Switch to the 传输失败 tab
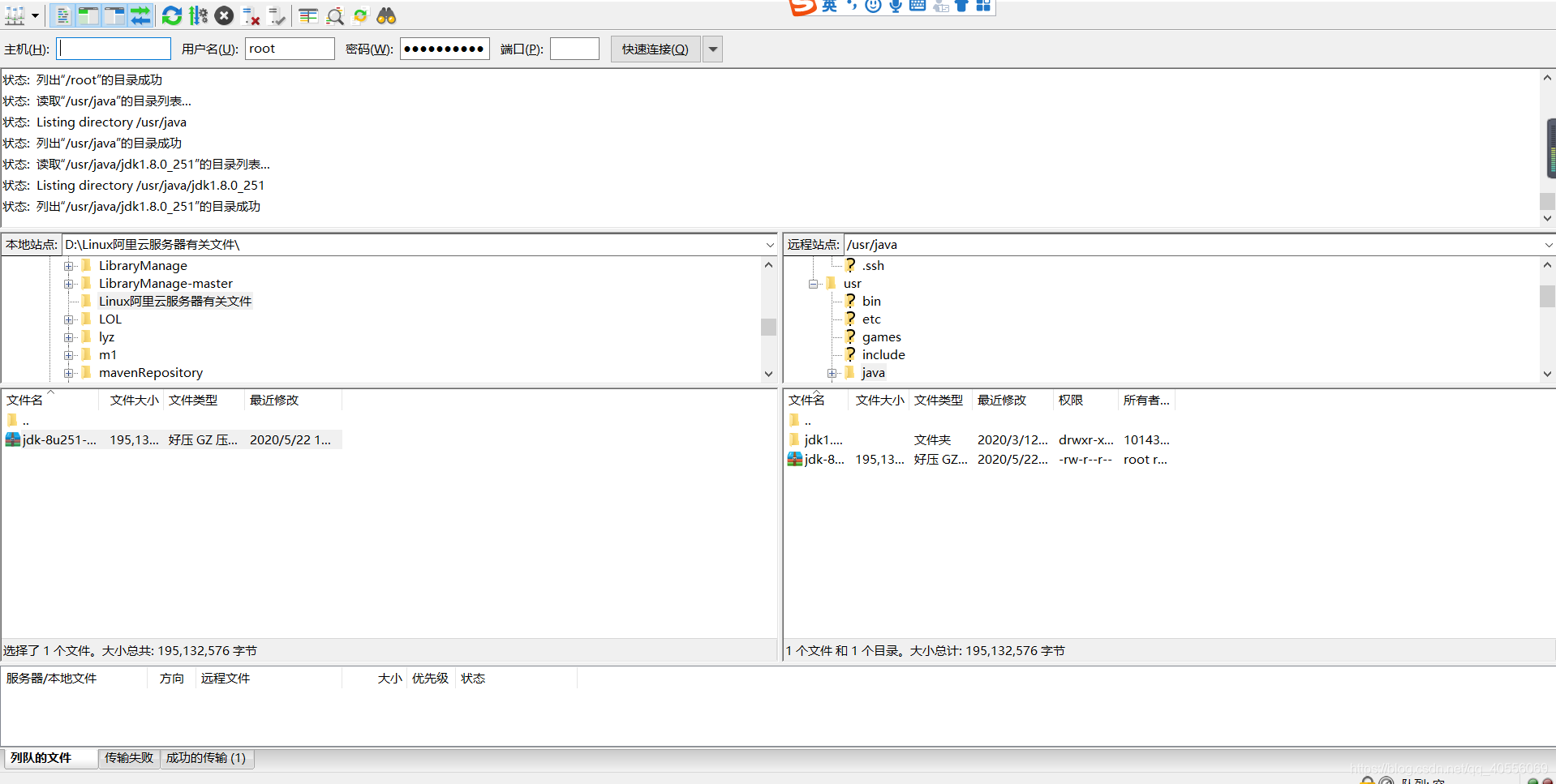Viewport: 1556px width, 784px height. click(128, 758)
